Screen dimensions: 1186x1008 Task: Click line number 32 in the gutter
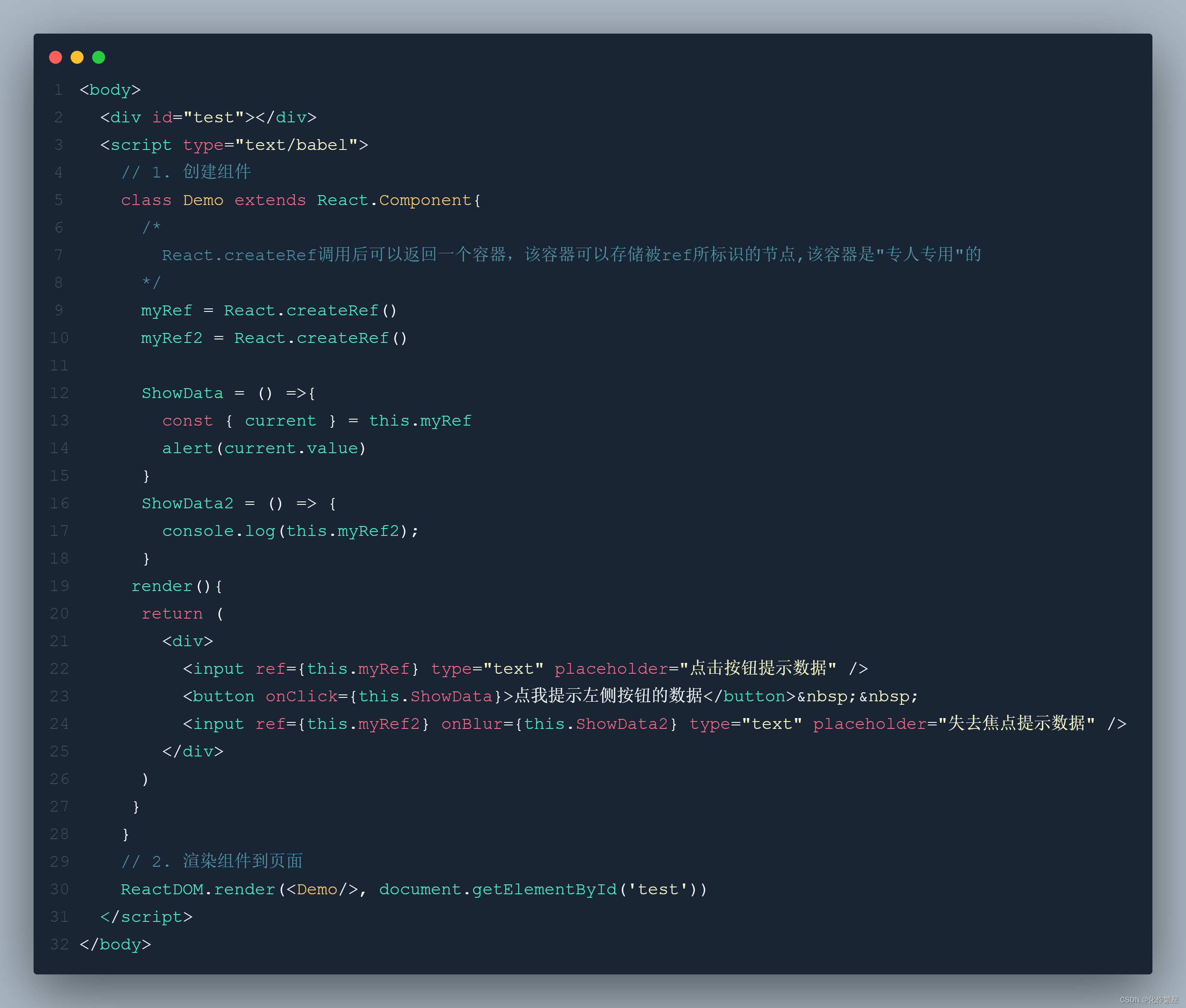tap(59, 944)
